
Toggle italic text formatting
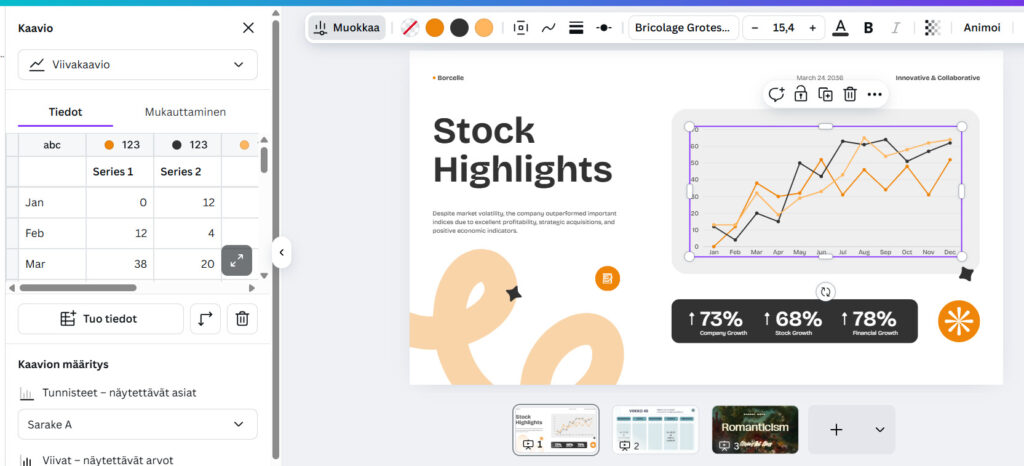point(895,28)
